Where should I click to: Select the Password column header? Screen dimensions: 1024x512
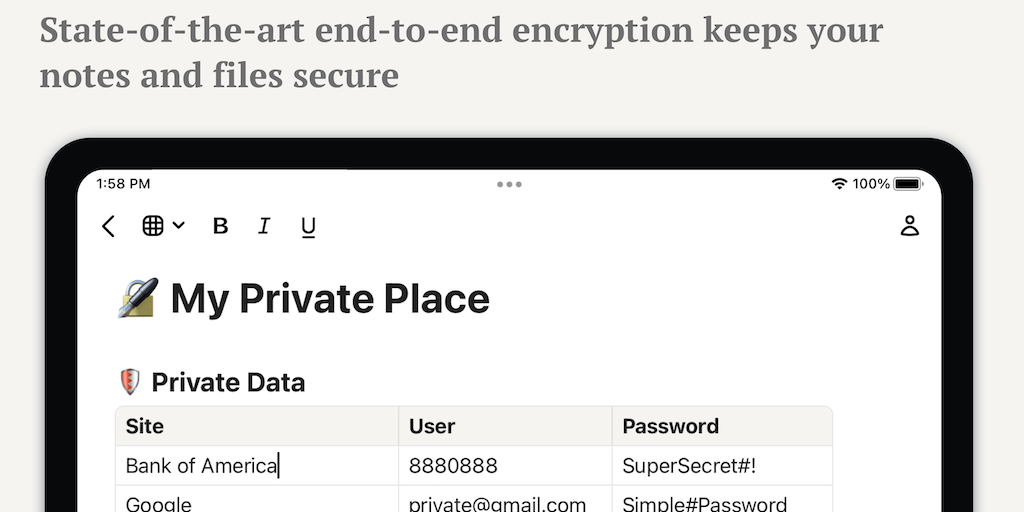tap(670, 426)
